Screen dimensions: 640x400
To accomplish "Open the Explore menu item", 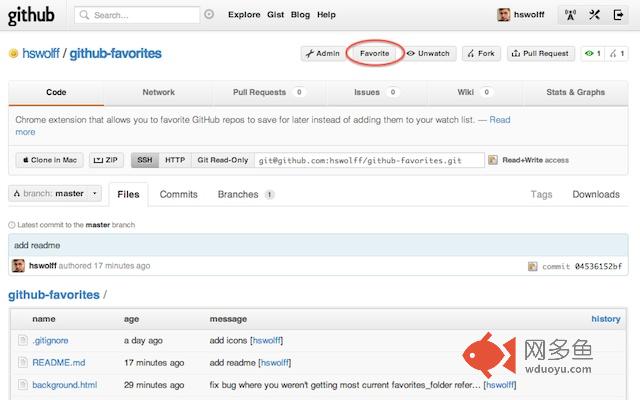I will 244,15.
